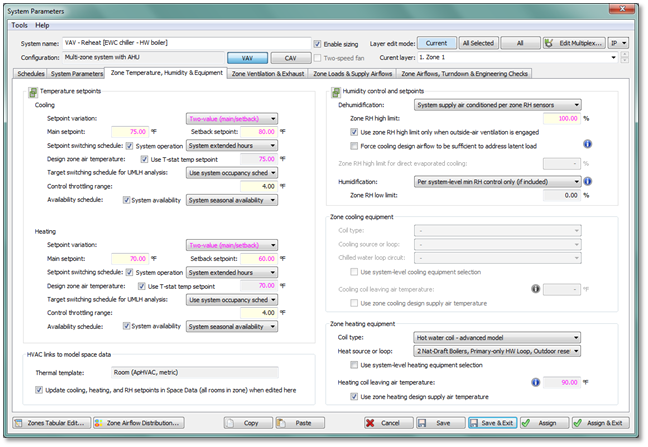
Task: Open cooling Setpoint variation dropdown
Action: click(246, 116)
